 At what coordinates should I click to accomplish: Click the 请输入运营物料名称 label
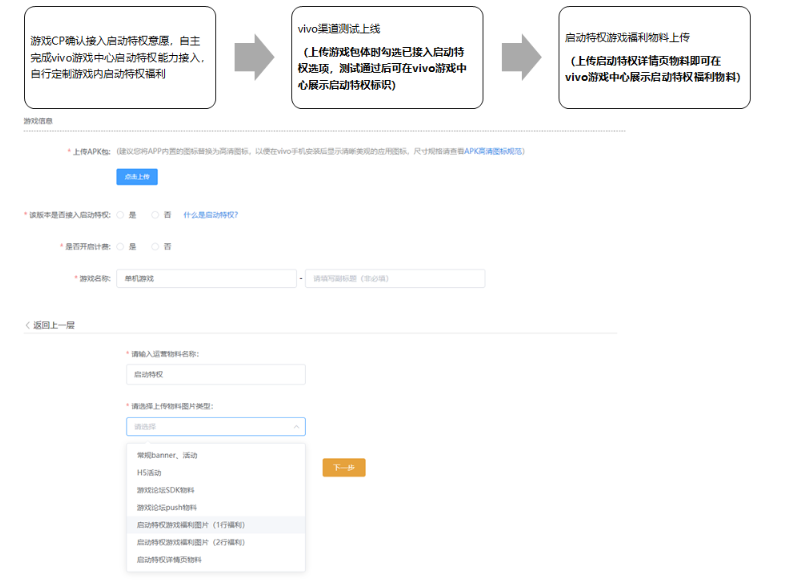click(x=165, y=354)
